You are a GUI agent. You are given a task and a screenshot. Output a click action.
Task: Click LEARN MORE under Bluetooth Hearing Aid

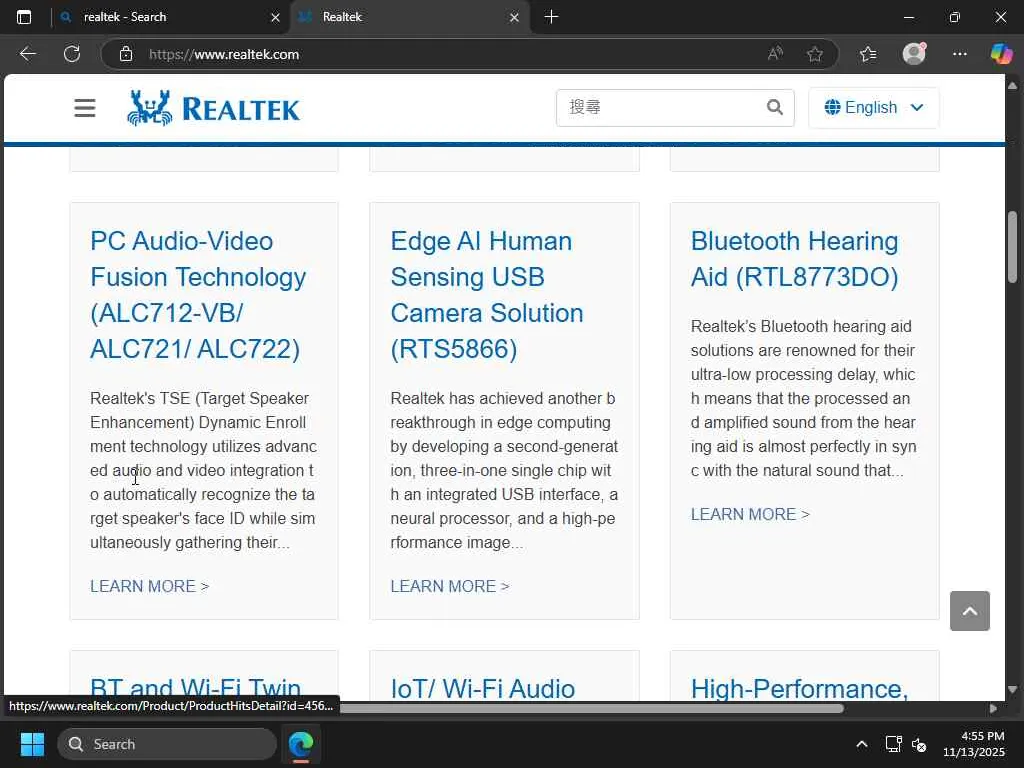coord(750,514)
